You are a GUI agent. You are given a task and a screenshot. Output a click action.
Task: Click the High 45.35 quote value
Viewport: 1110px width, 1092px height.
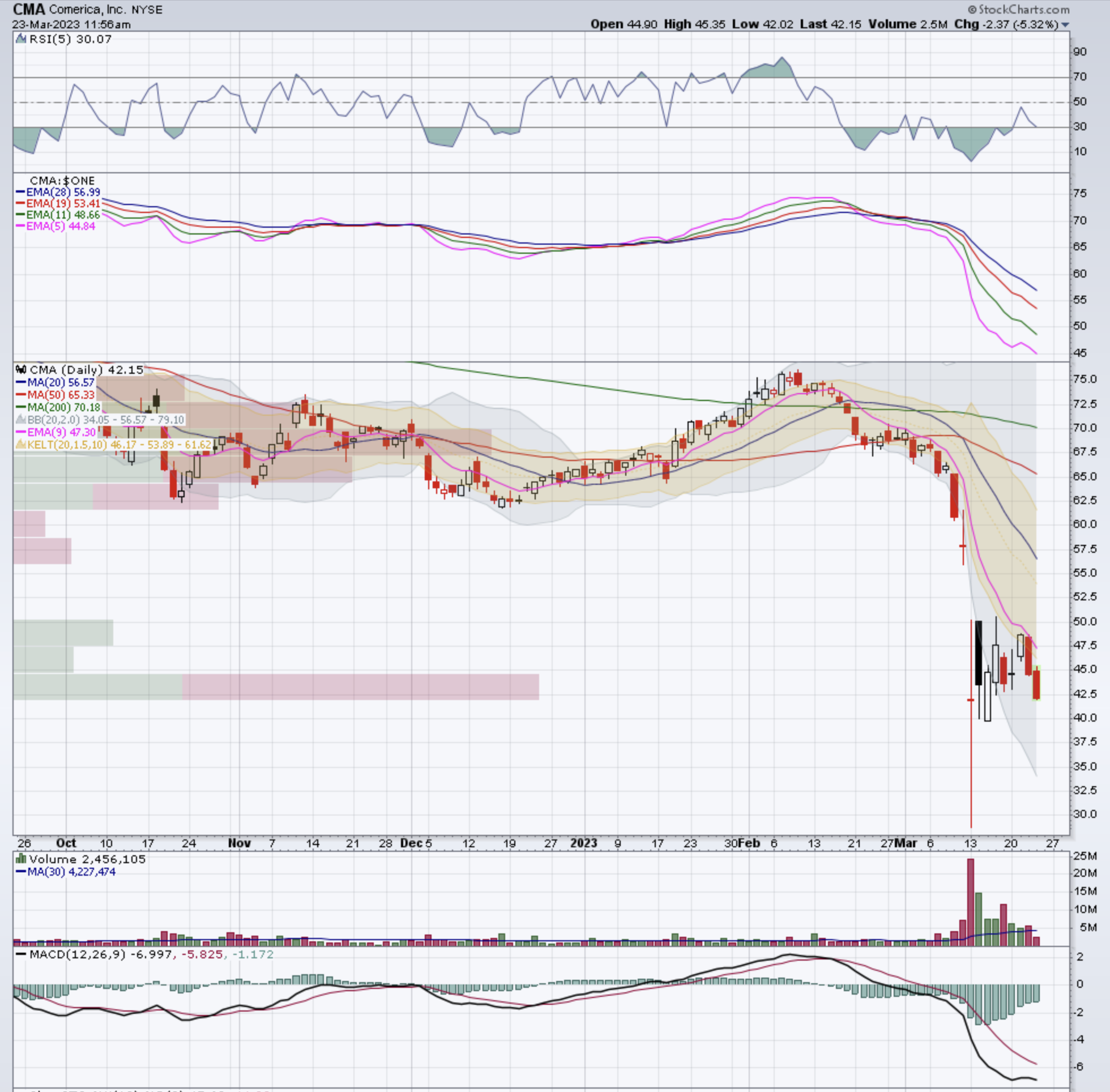(x=694, y=24)
